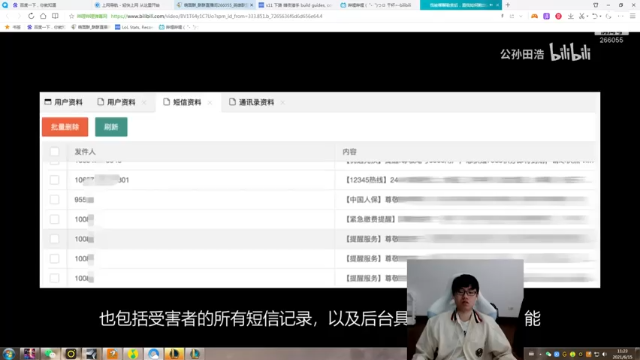This screenshot has height=360, width=640.
Task: Open QQ Music taskbar icon
Action: point(133,353)
